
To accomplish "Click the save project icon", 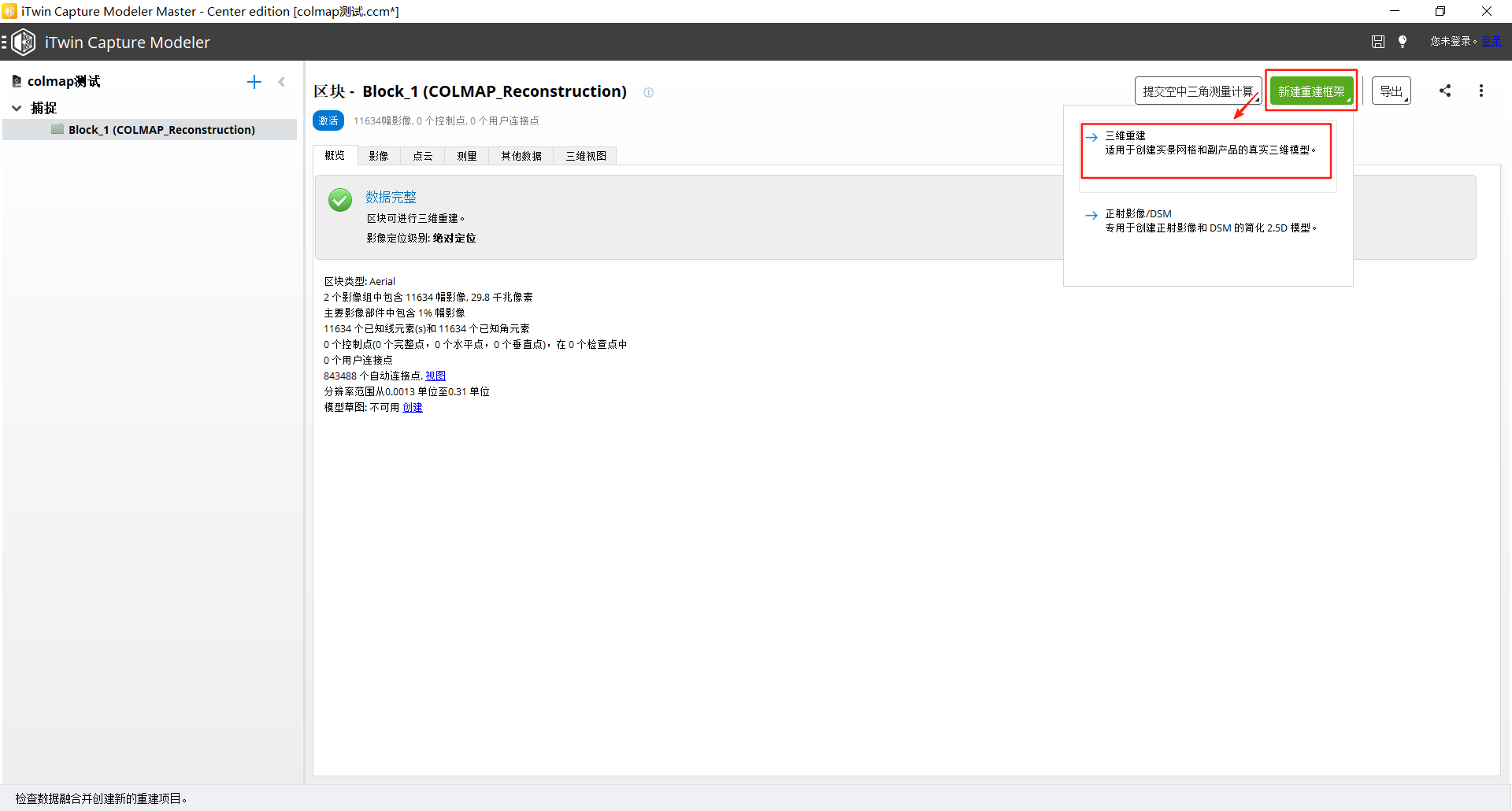I will pos(1377,42).
